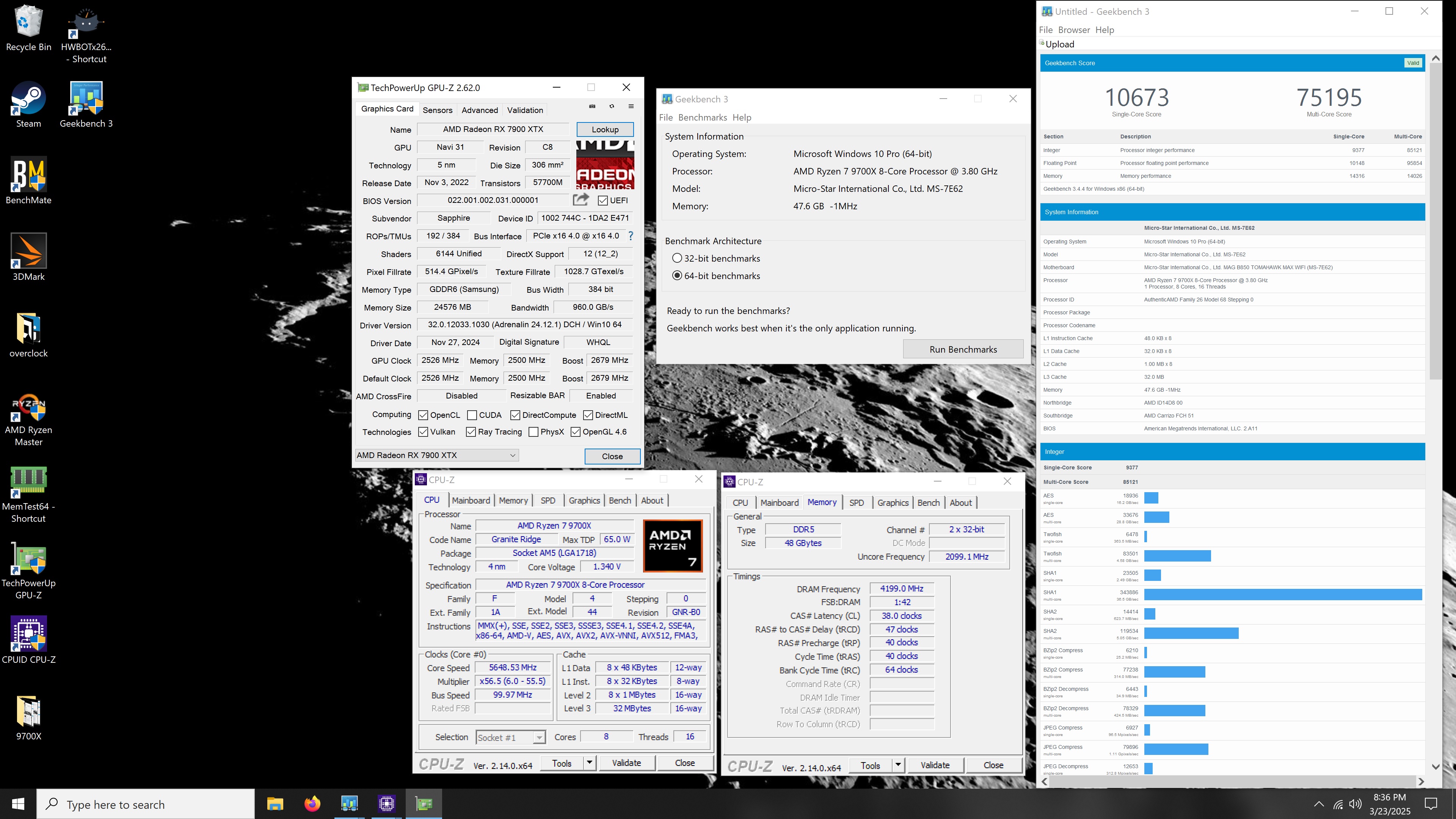The image size is (1456, 819).
Task: Select the 32-bit benchmarks radio button
Action: click(x=677, y=258)
